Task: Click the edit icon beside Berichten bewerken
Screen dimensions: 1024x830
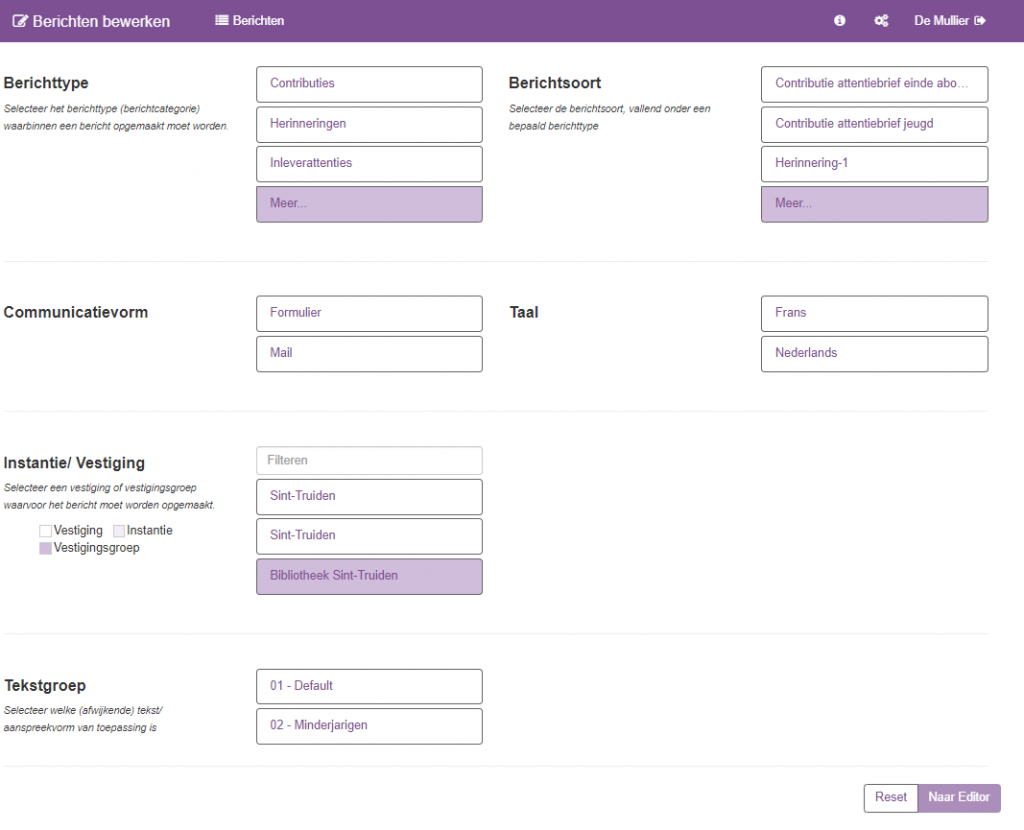Action: coord(20,21)
